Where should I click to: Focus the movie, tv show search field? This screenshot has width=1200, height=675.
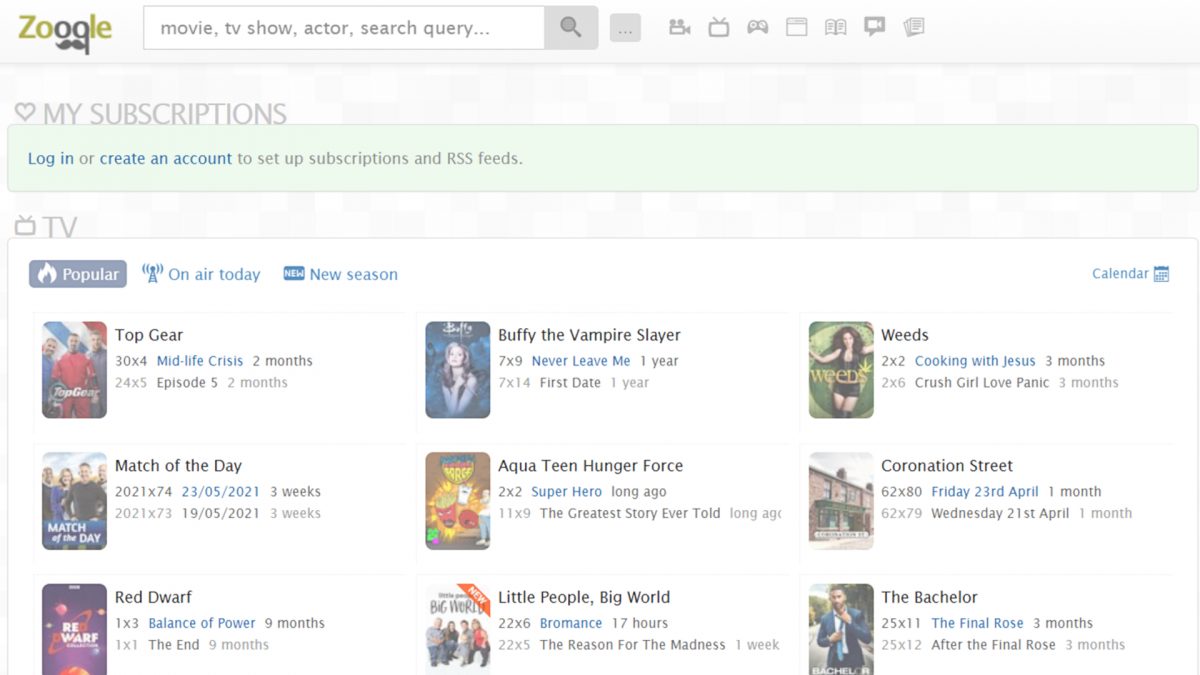pyautogui.click(x=344, y=28)
